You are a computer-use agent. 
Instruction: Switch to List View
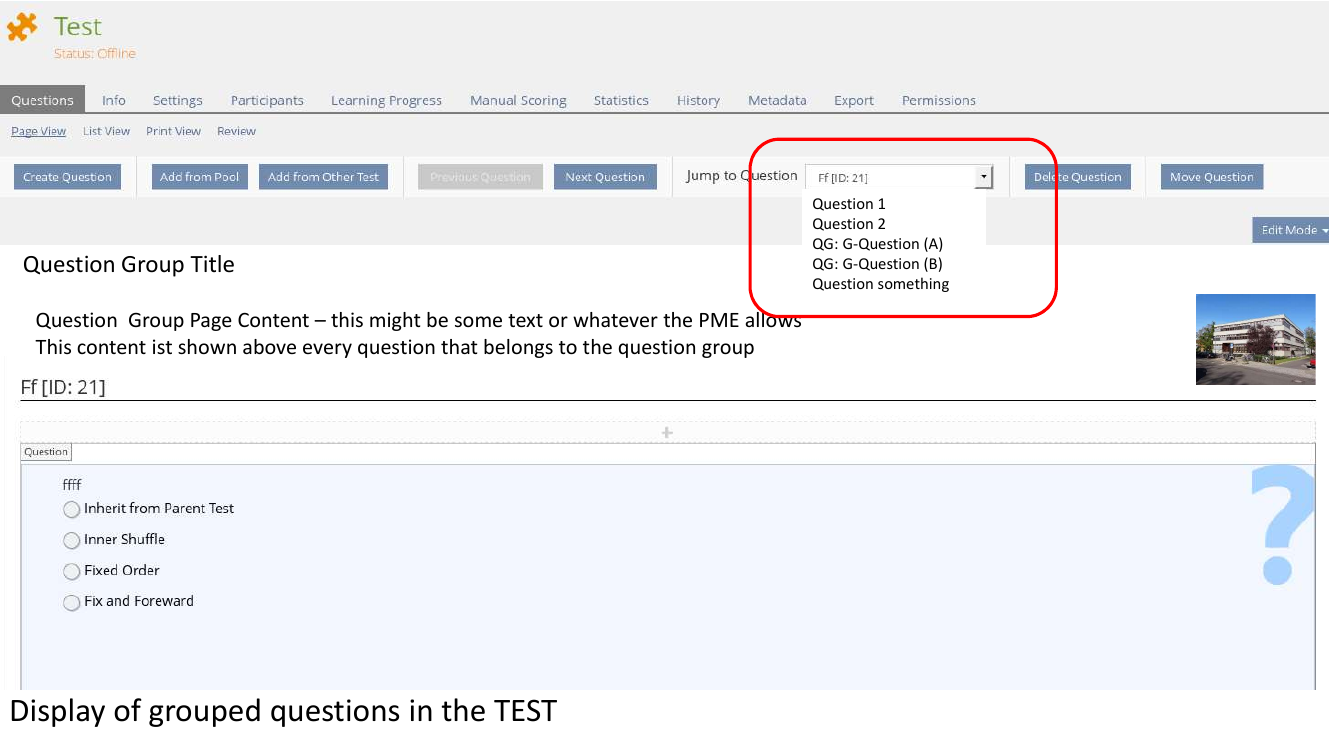coord(106,131)
